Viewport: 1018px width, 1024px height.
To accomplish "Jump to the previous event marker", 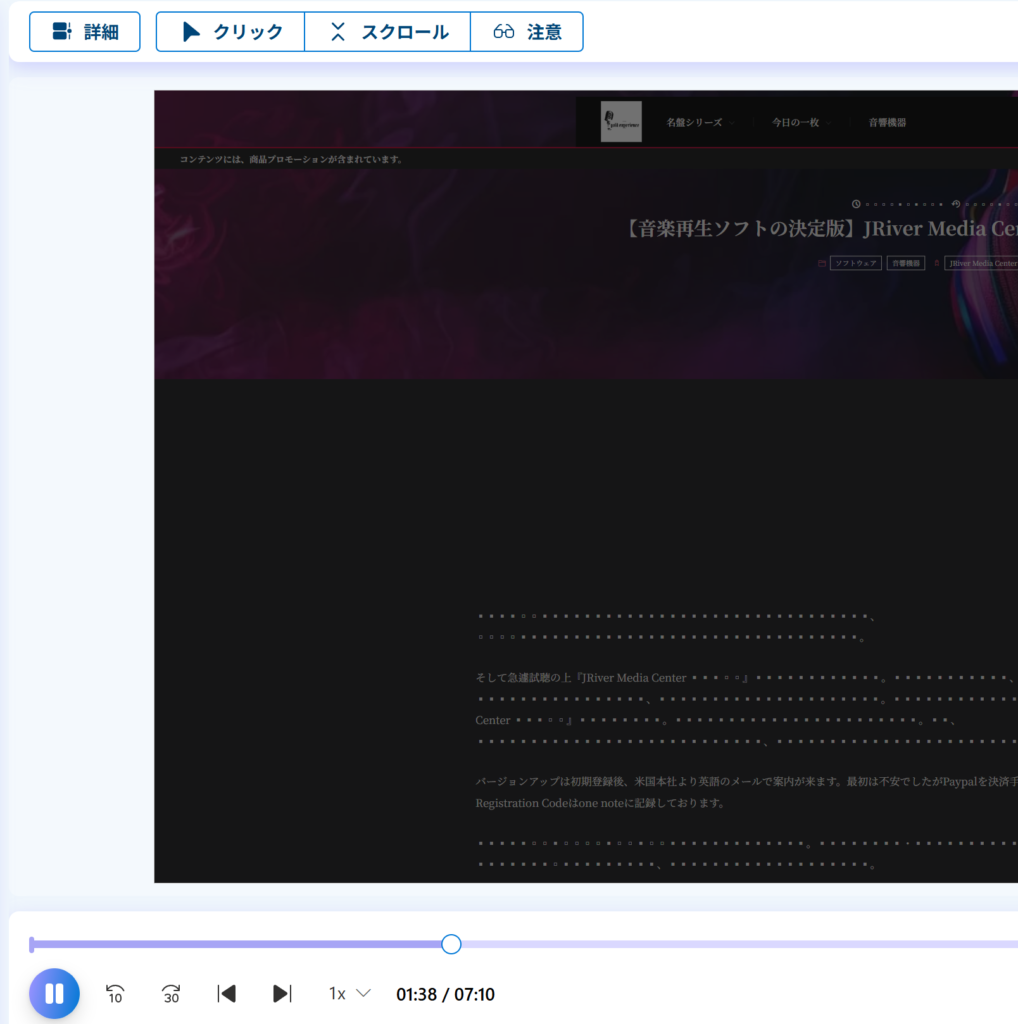I will click(x=227, y=994).
